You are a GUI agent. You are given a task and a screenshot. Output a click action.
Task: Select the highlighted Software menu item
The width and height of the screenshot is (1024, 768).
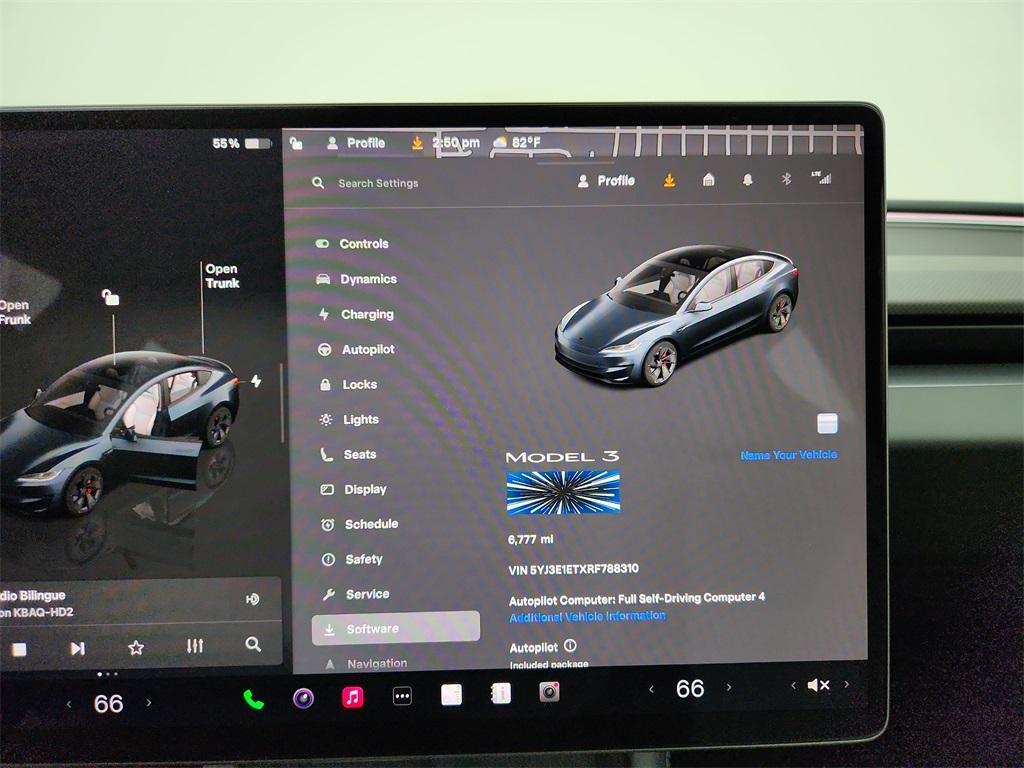coord(396,628)
